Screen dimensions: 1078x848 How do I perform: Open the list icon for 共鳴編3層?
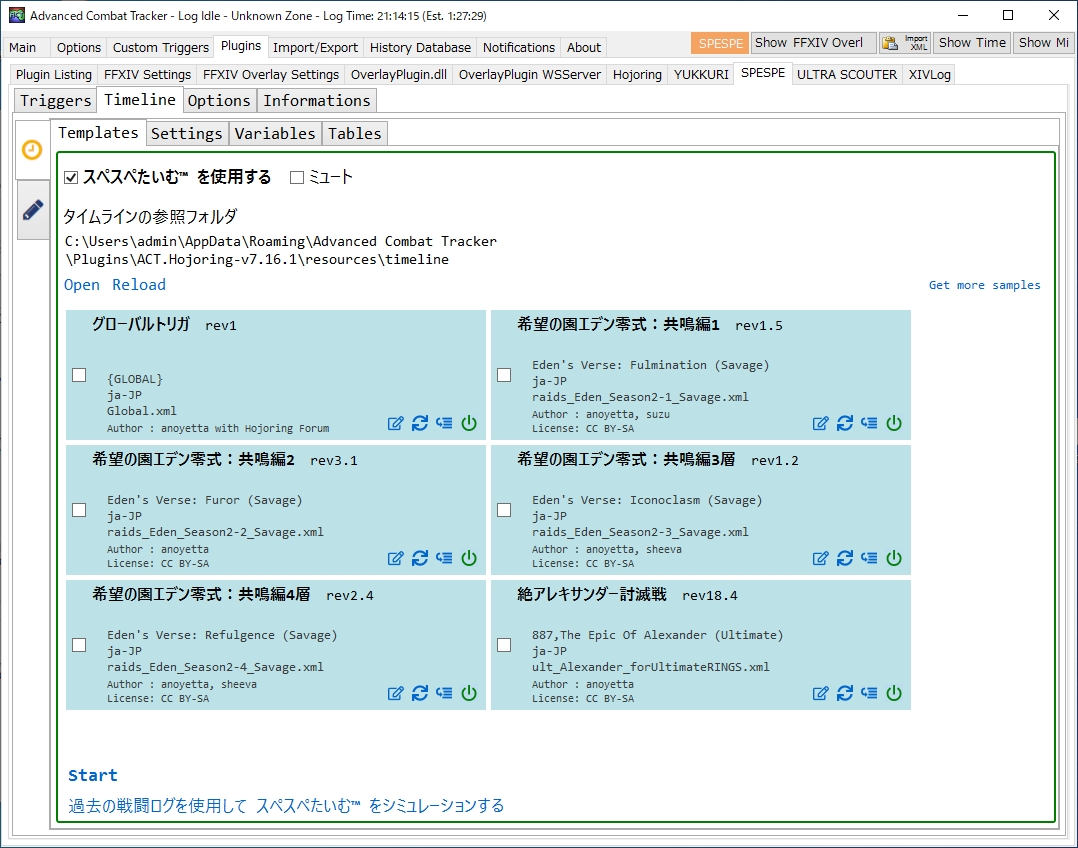(869, 558)
